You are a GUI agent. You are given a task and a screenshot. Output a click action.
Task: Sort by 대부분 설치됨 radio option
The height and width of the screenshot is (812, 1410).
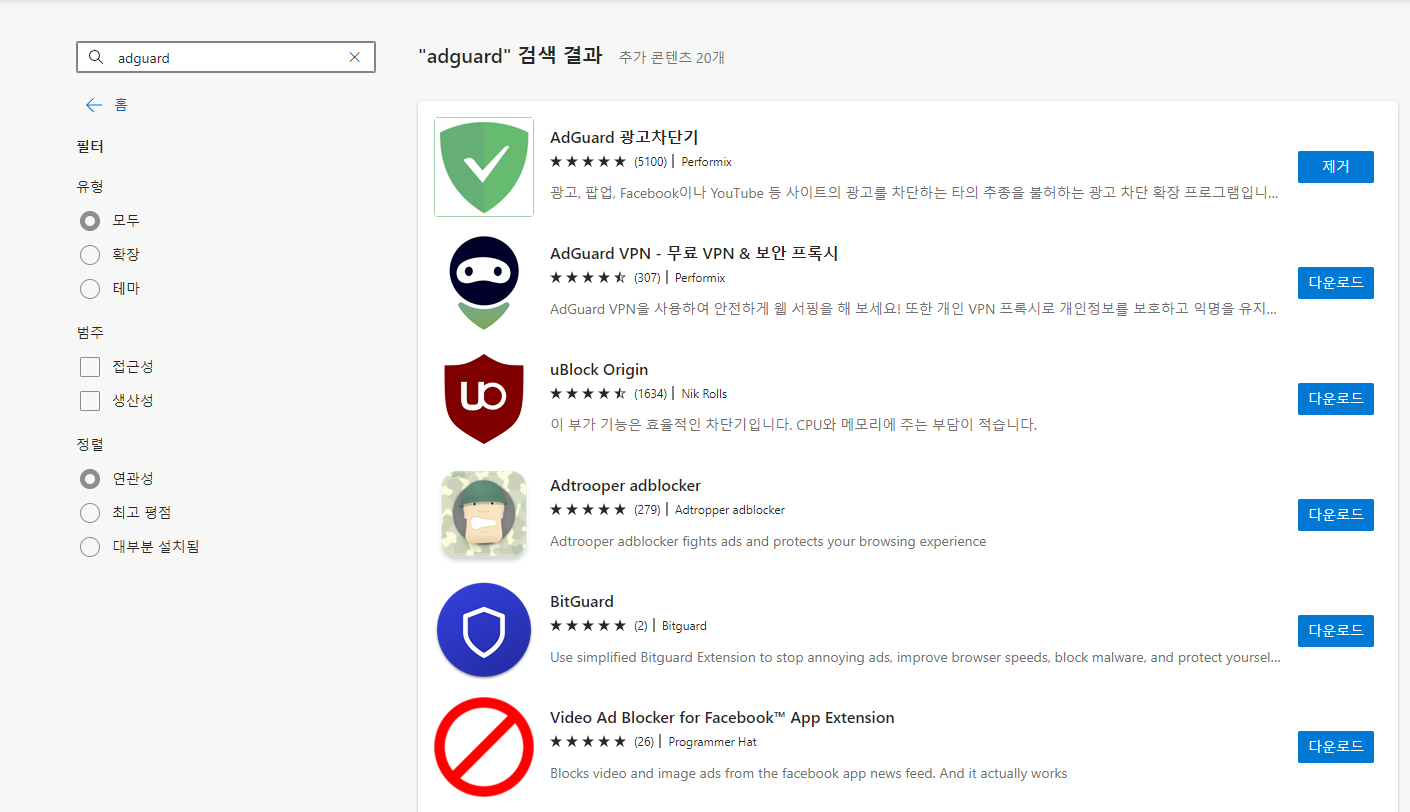(x=90, y=547)
